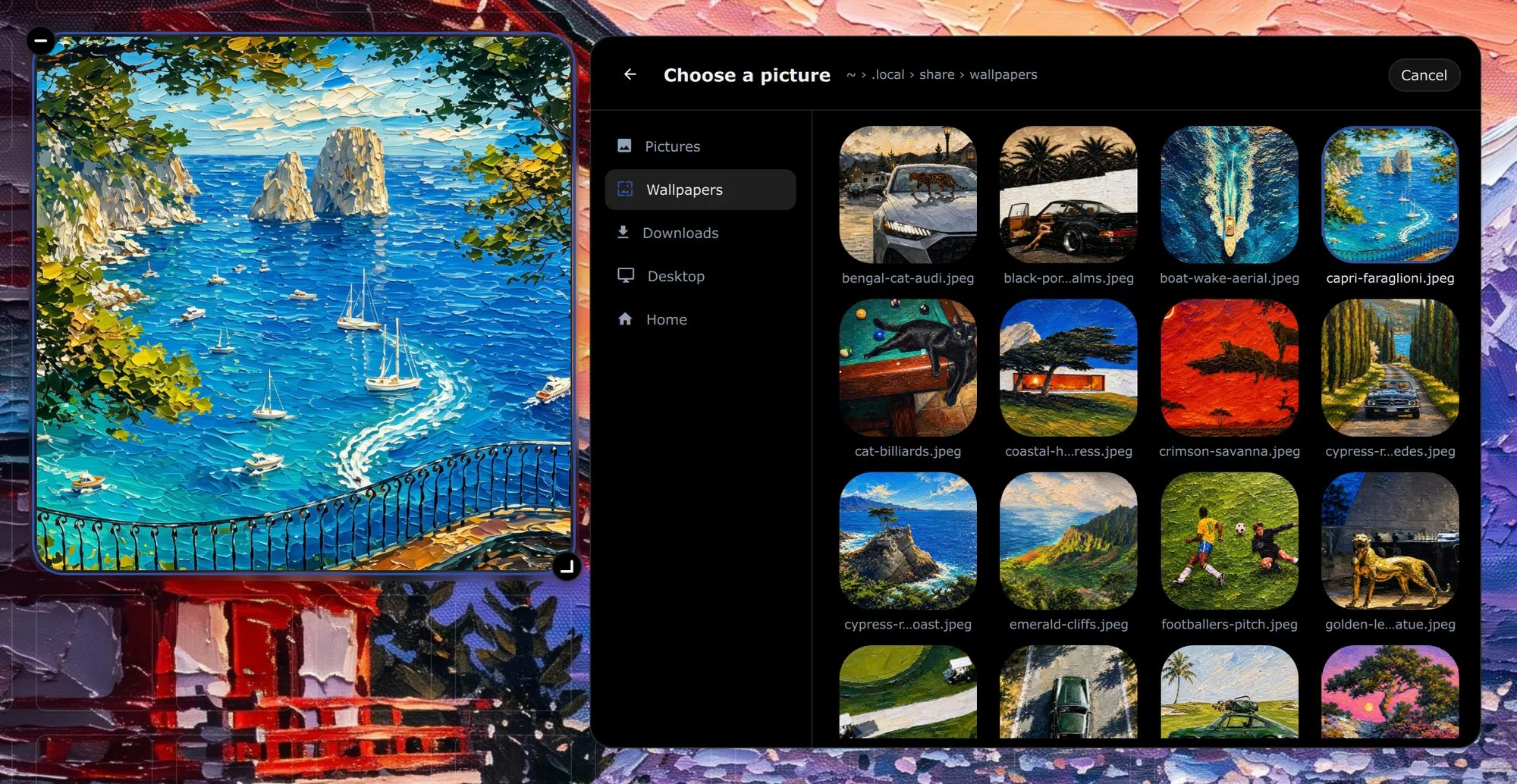1517x784 pixels.
Task: Click the emerald-cliffs.jpeg label
Action: 1069,624
